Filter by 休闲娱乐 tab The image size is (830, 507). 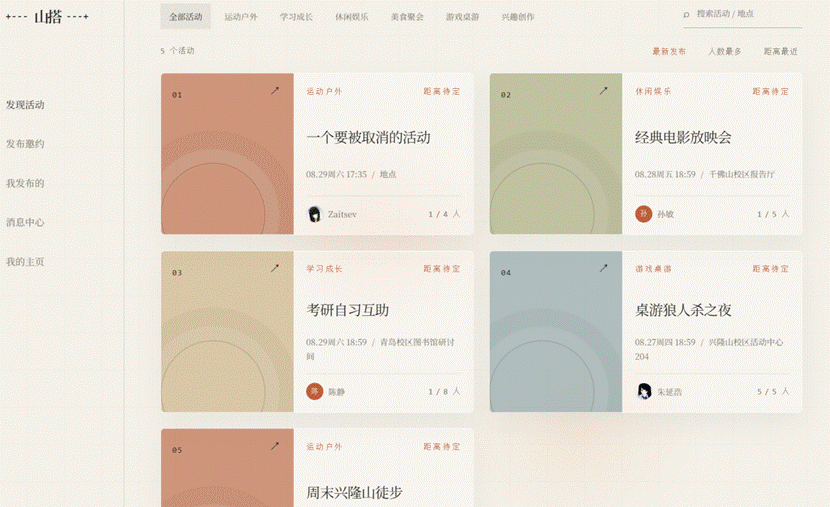tap(351, 17)
